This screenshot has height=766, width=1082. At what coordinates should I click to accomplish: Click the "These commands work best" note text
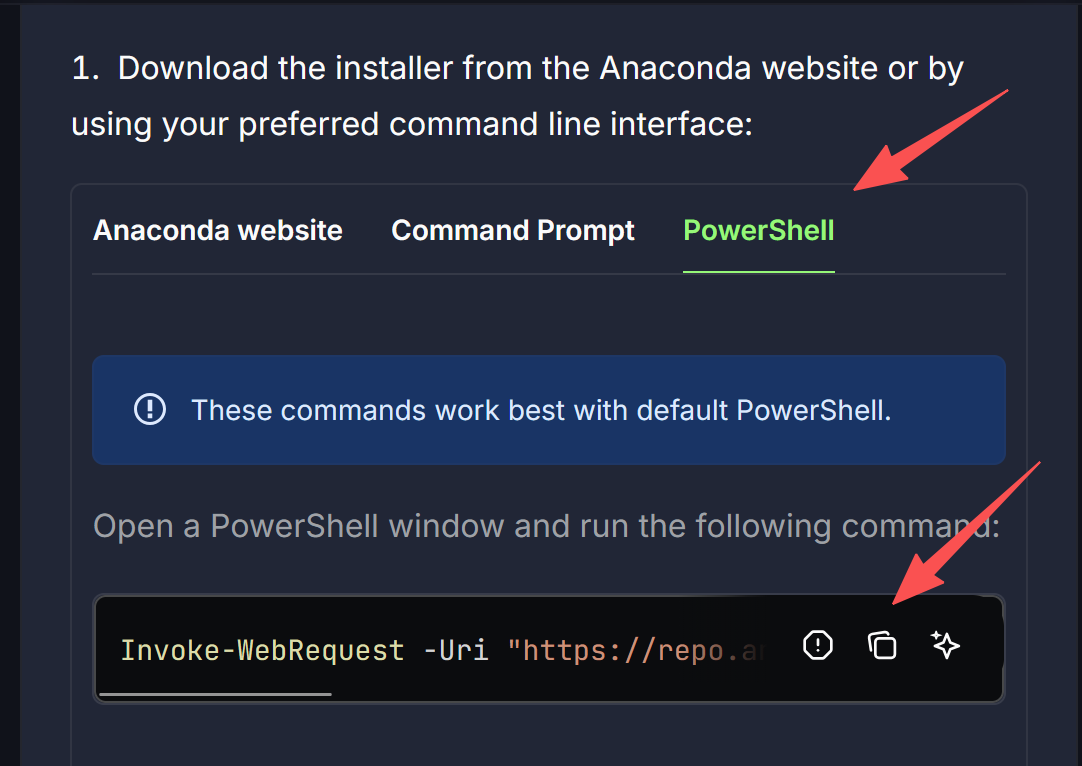540,410
